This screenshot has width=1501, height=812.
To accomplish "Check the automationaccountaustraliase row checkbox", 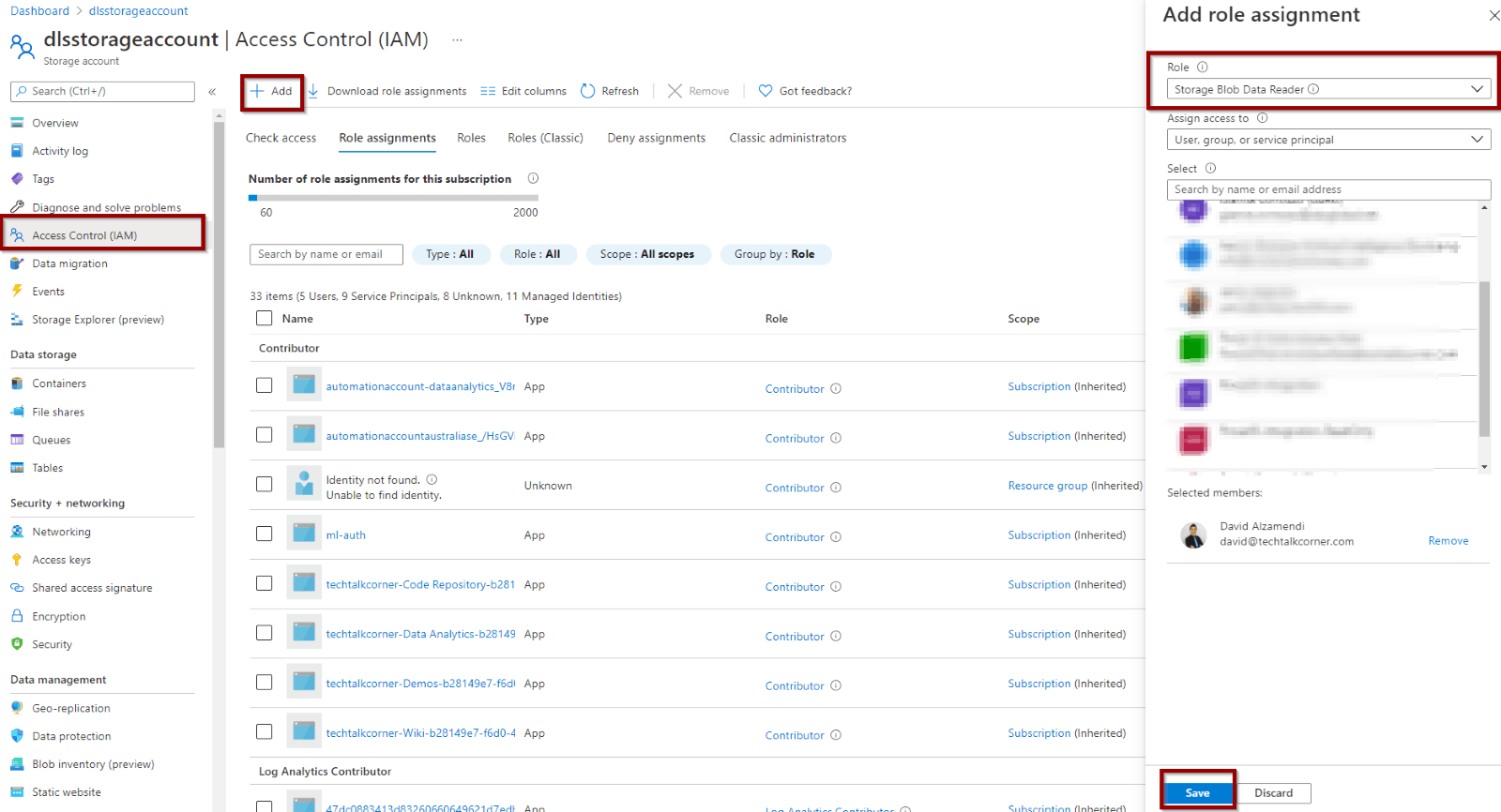I will (x=265, y=435).
